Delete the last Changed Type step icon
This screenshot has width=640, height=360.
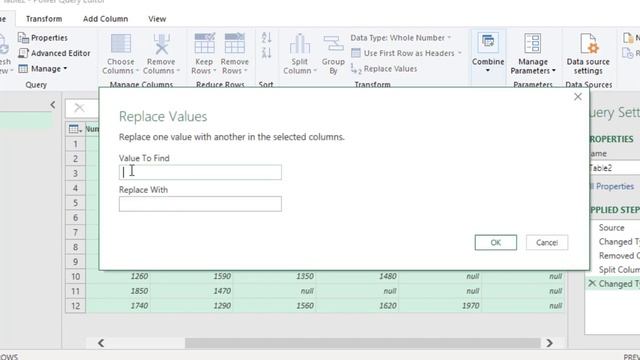(x=592, y=283)
